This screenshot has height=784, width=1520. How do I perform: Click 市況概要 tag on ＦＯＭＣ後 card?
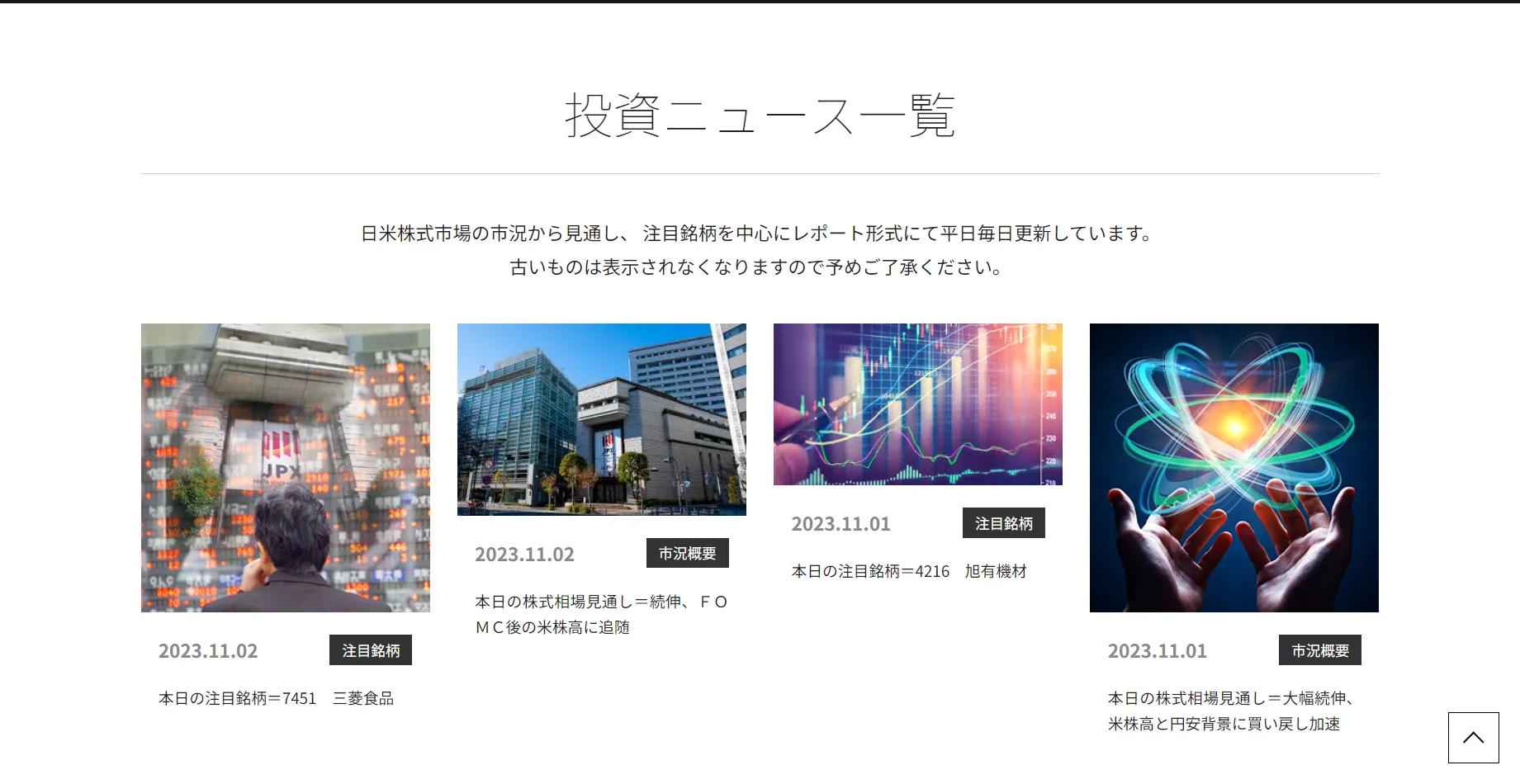click(688, 553)
